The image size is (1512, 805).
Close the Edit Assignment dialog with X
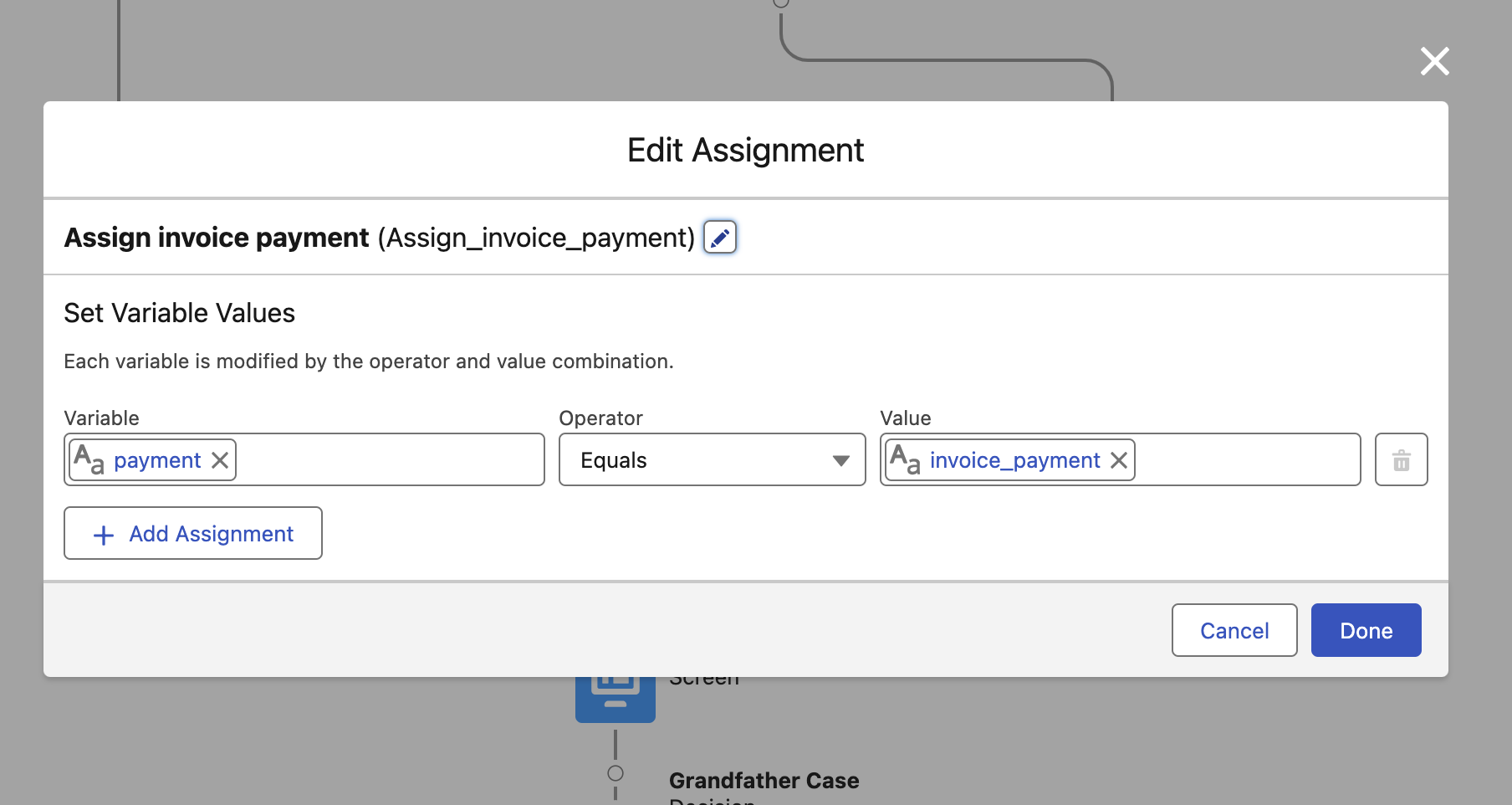tap(1434, 61)
